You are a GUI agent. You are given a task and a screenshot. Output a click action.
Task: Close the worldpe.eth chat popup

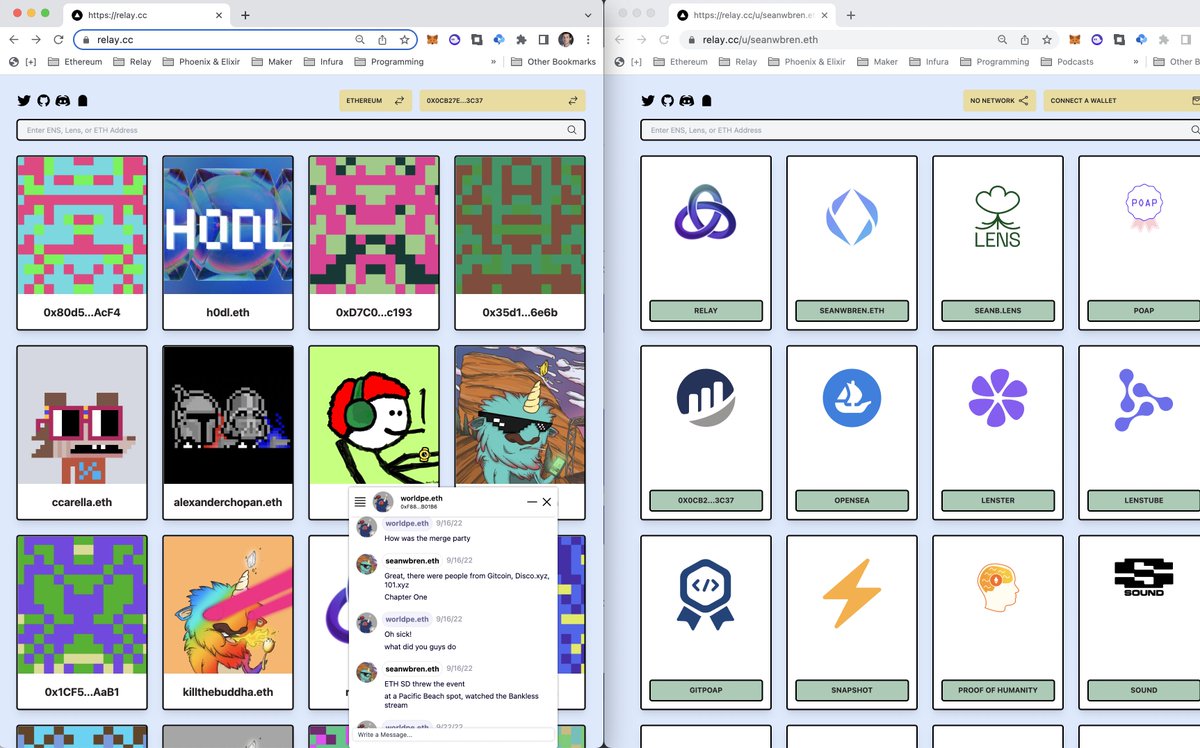click(547, 502)
